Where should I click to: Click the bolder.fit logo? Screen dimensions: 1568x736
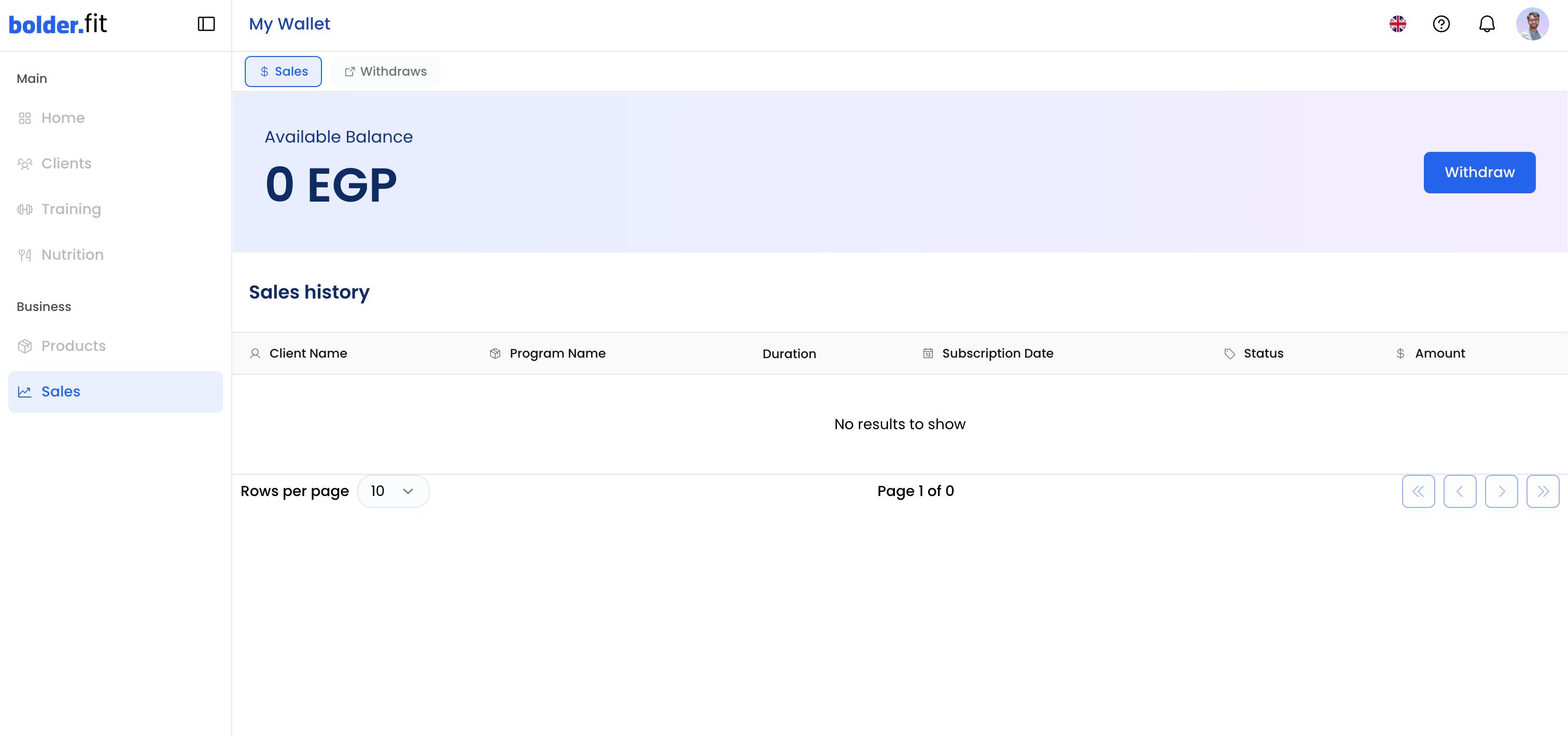[x=58, y=24]
